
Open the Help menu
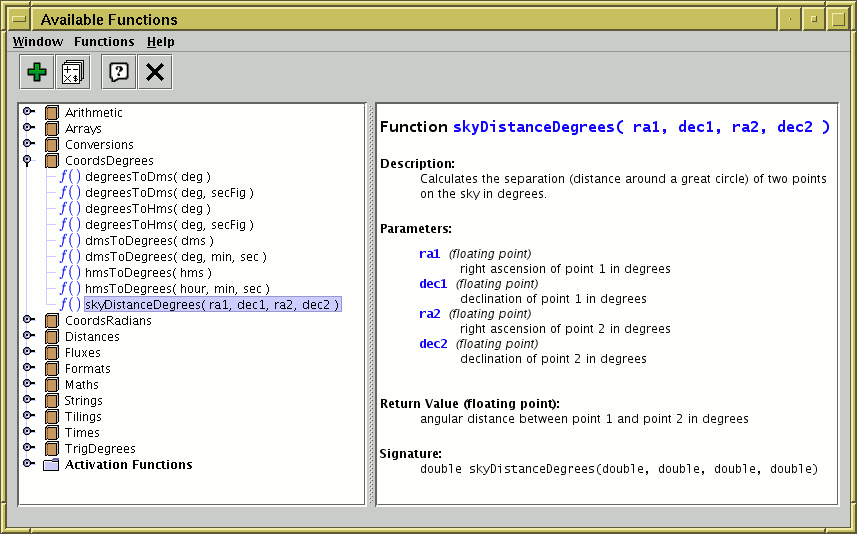[160, 42]
